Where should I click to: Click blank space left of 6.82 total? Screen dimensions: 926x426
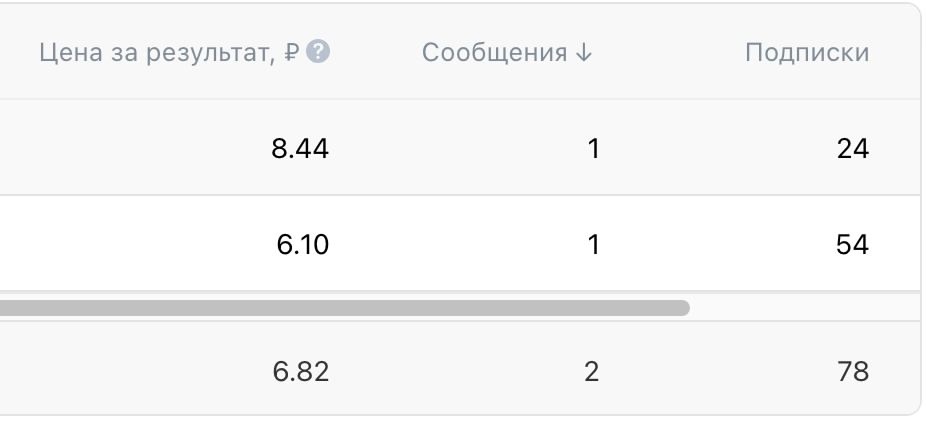(120, 372)
